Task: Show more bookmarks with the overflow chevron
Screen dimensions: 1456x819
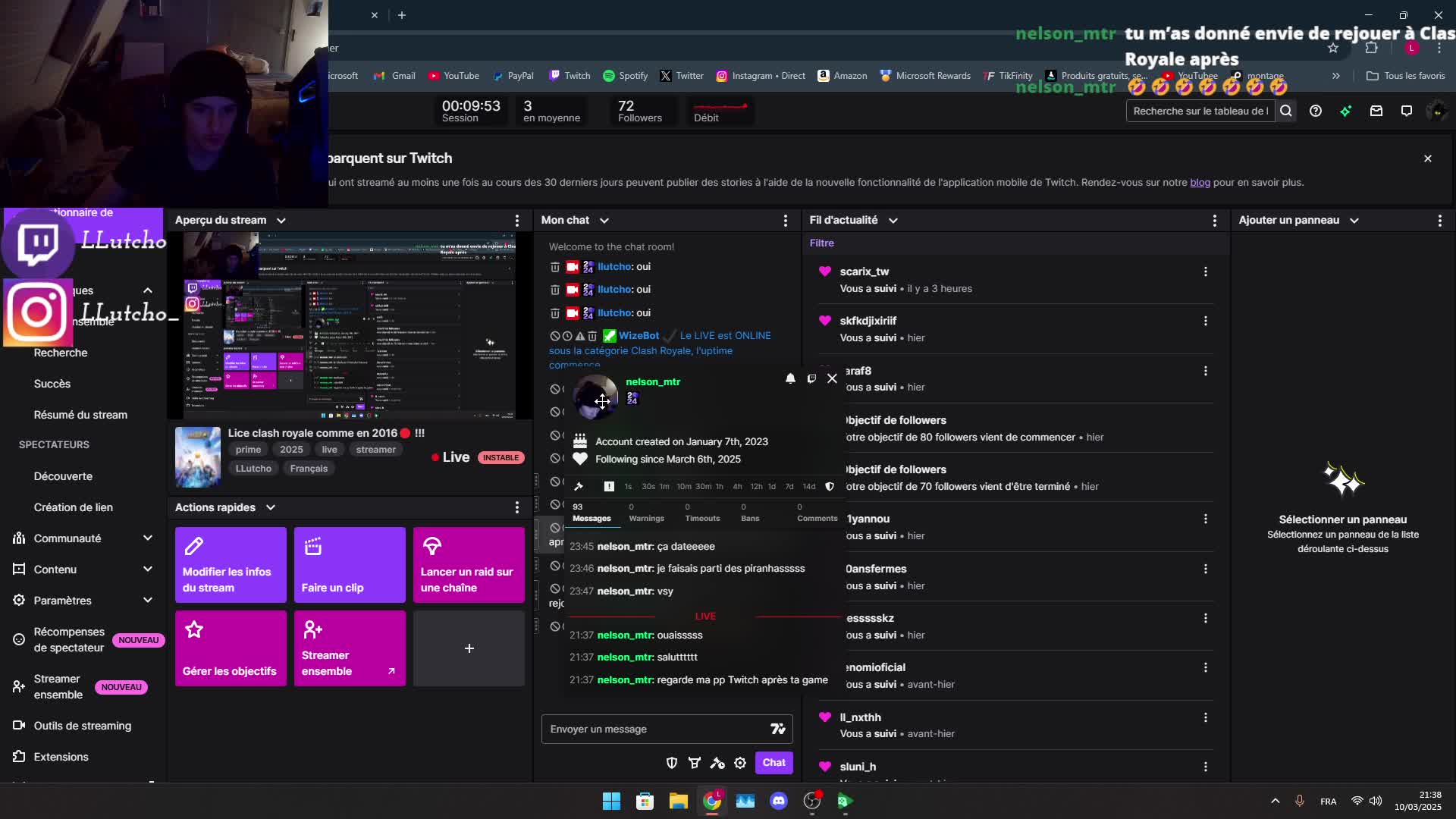Action: point(1336,76)
